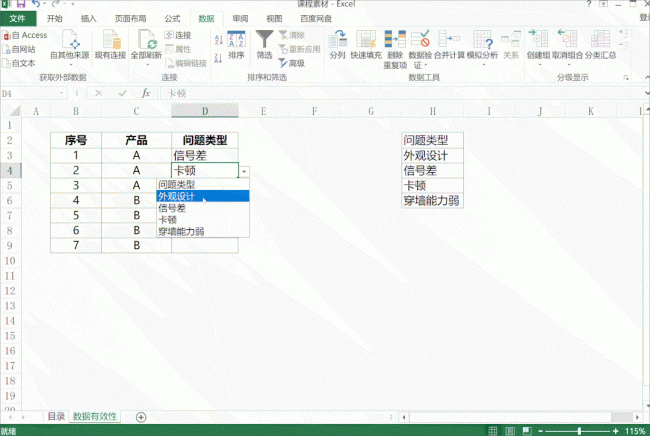This screenshot has width=650, height=436.
Task: Click Sort Z to A descending icon
Action: point(218,58)
